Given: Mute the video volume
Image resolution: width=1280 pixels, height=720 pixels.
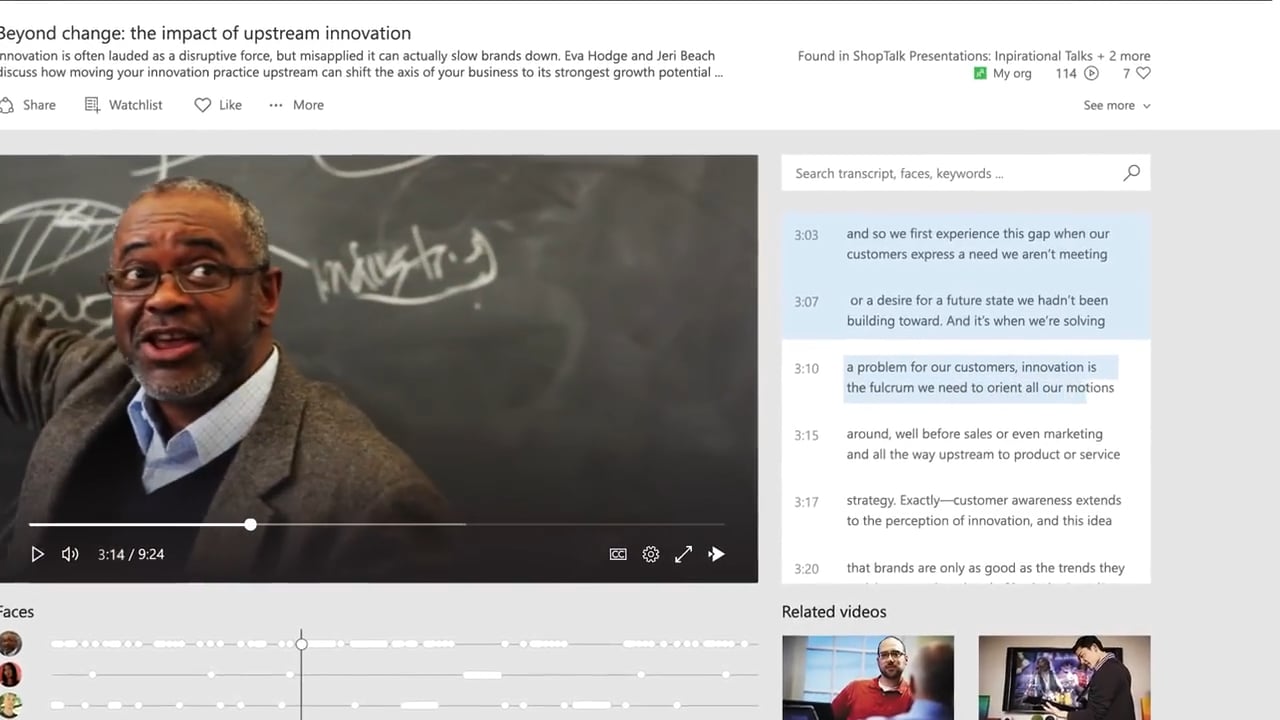Looking at the screenshot, I should (70, 554).
